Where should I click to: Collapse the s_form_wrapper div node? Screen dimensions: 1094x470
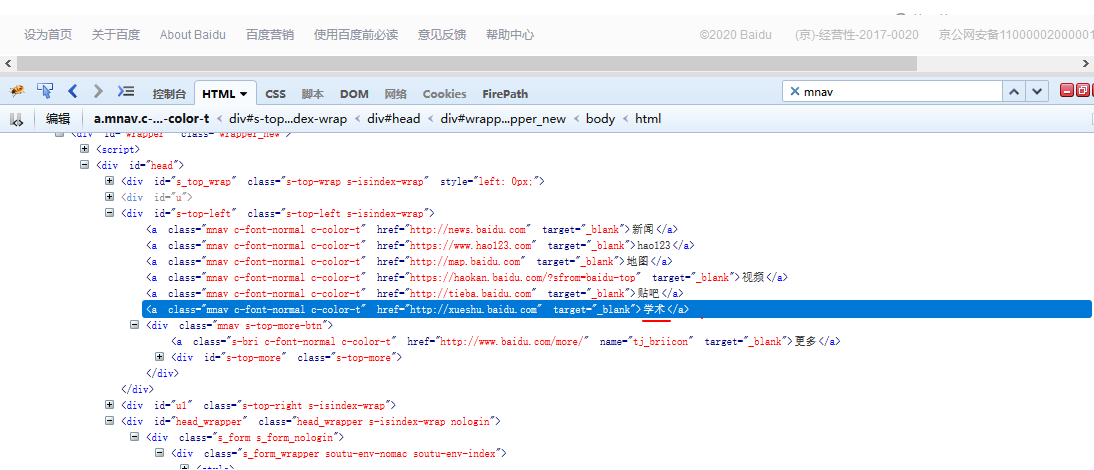click(x=160, y=453)
